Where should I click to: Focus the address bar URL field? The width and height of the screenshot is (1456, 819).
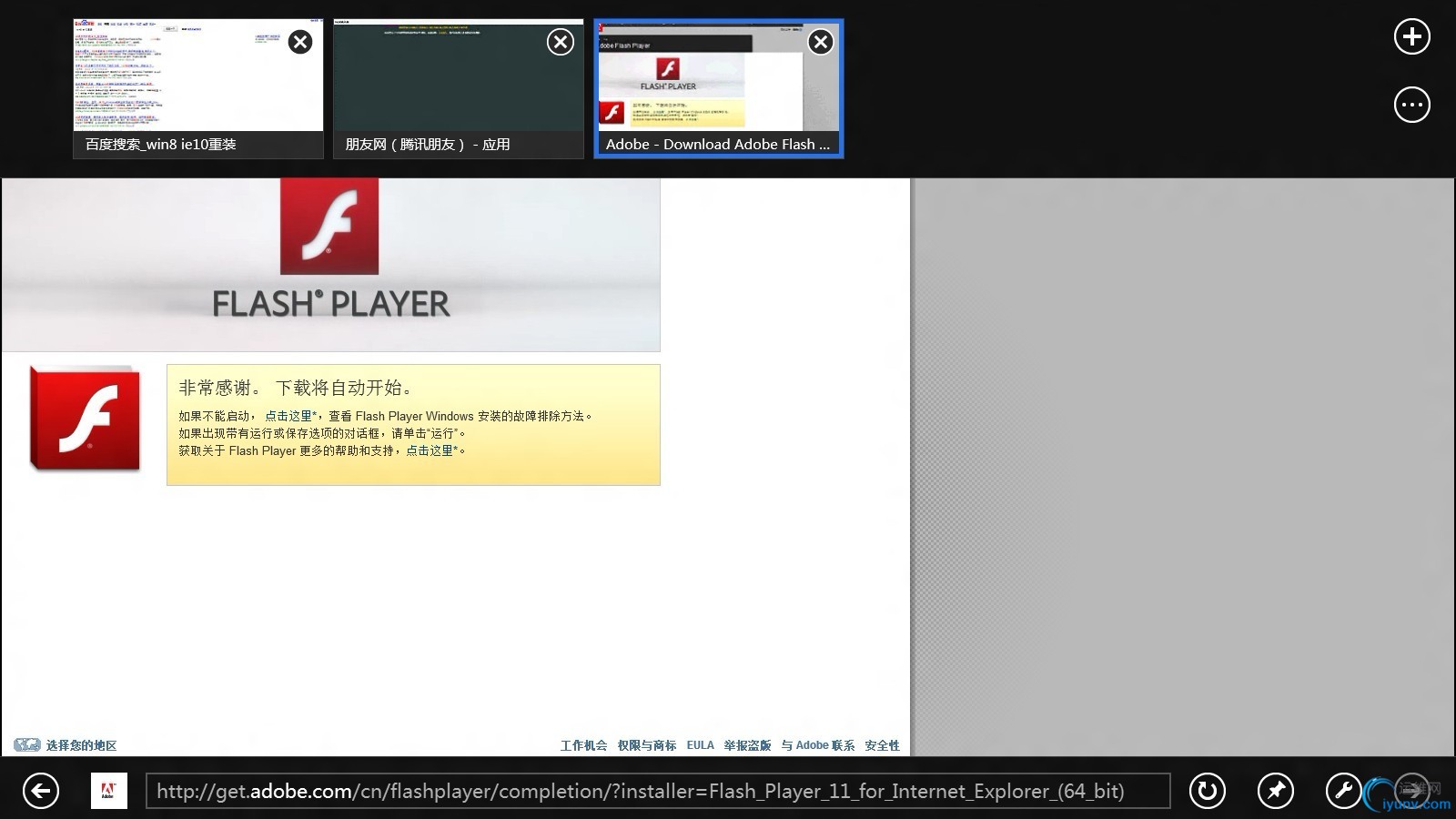658,791
